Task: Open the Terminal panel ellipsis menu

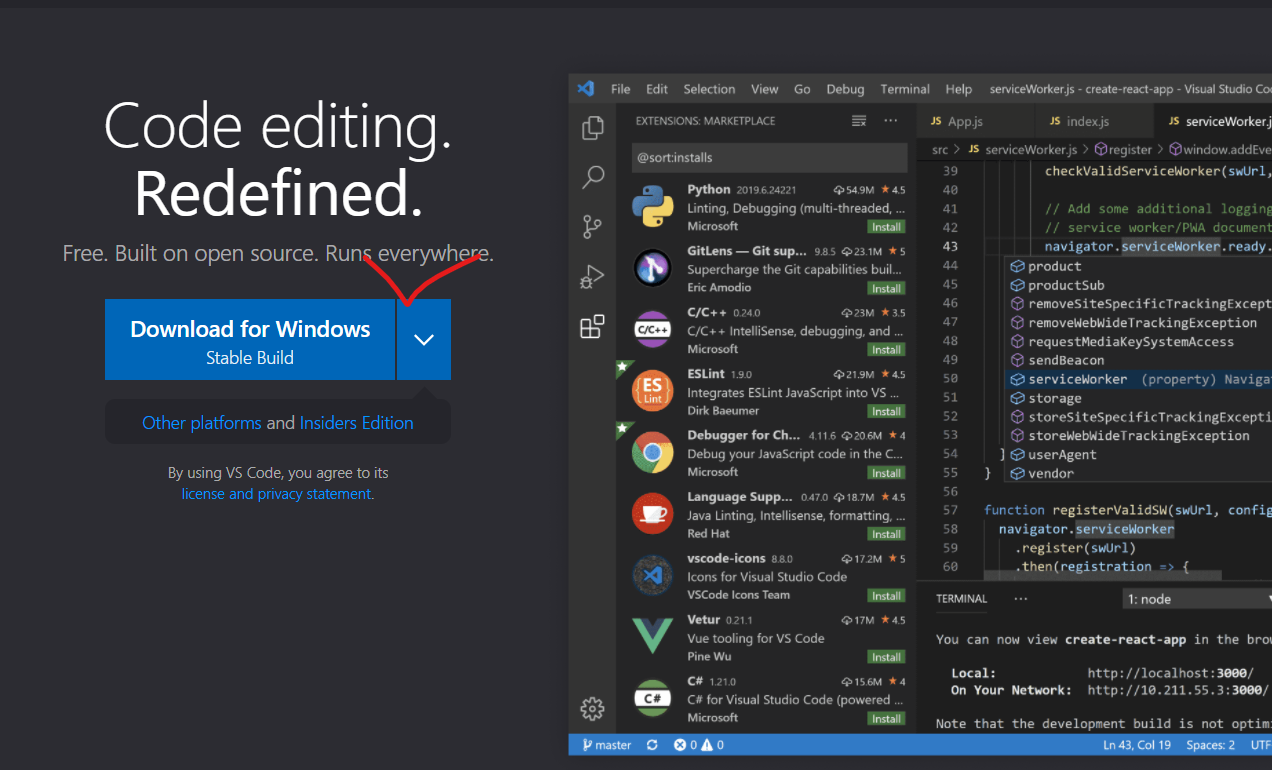Action: pyautogui.click(x=1020, y=598)
